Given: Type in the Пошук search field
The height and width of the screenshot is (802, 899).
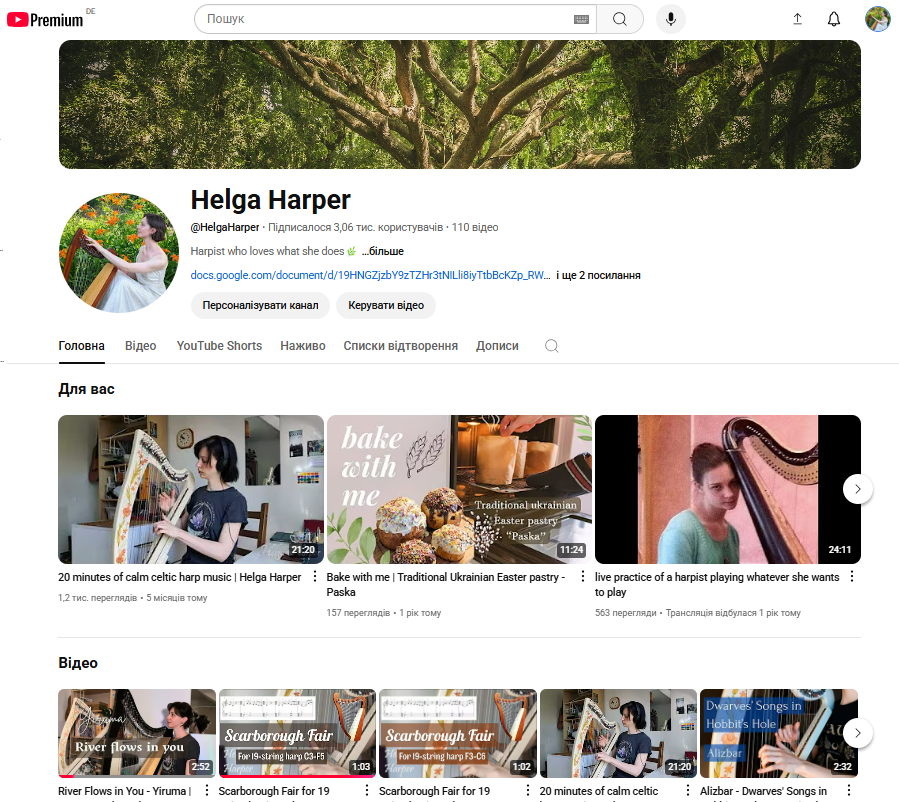Looking at the screenshot, I should tap(385, 19).
